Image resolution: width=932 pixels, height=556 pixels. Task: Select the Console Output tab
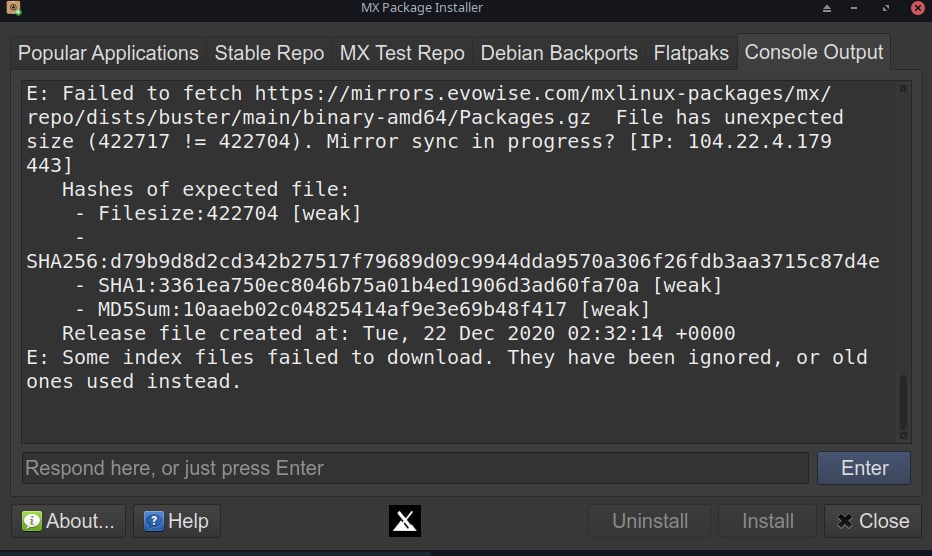click(814, 52)
